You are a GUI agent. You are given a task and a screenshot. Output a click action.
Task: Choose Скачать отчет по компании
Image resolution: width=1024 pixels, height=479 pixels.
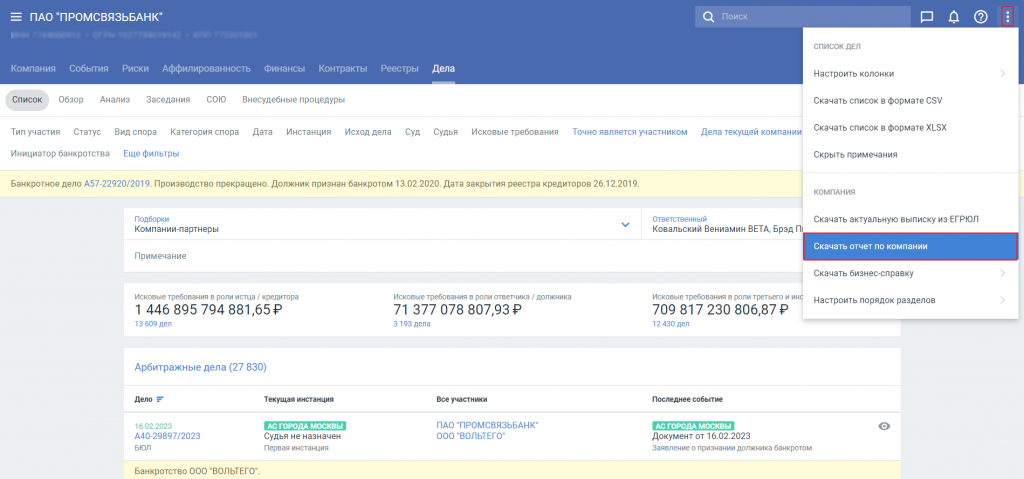[x=910, y=246]
